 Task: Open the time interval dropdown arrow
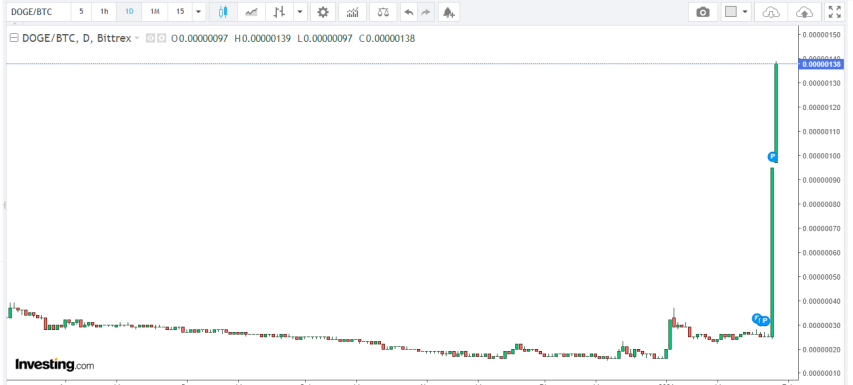pos(198,12)
